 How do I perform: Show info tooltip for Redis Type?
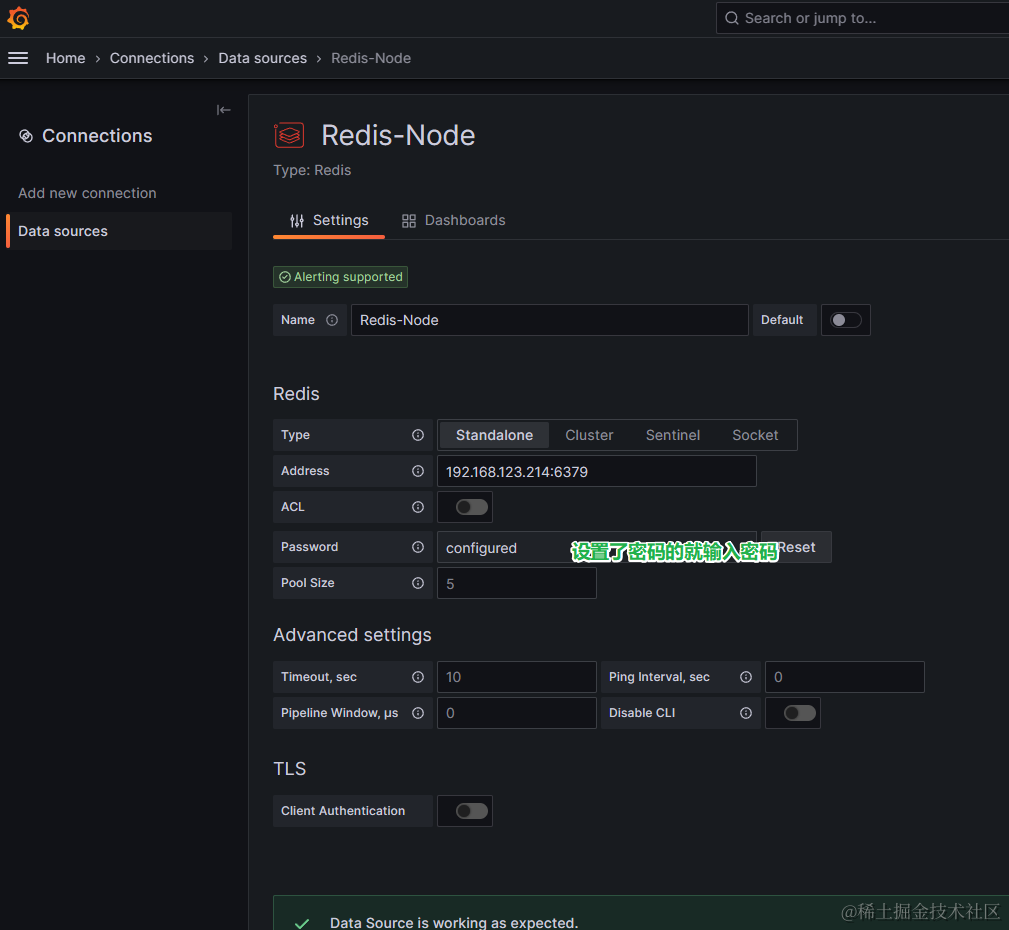point(418,435)
